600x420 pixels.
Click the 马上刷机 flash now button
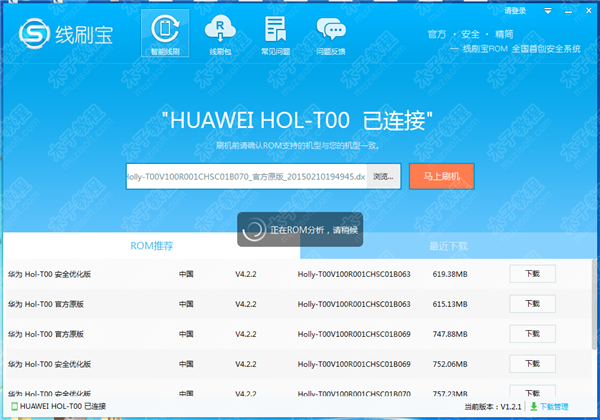(x=442, y=176)
